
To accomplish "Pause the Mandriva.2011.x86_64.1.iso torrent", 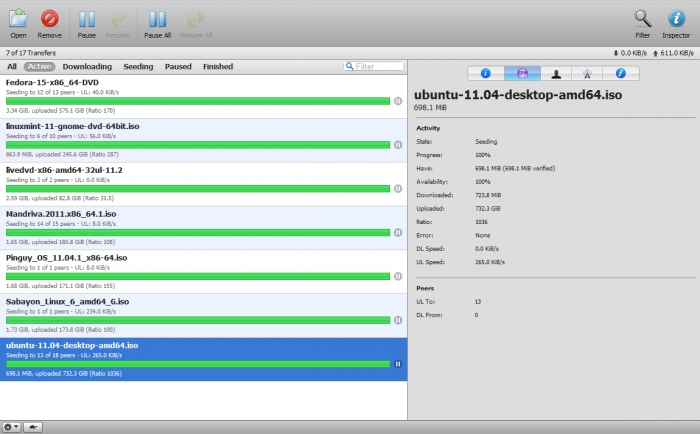I will pyautogui.click(x=398, y=232).
